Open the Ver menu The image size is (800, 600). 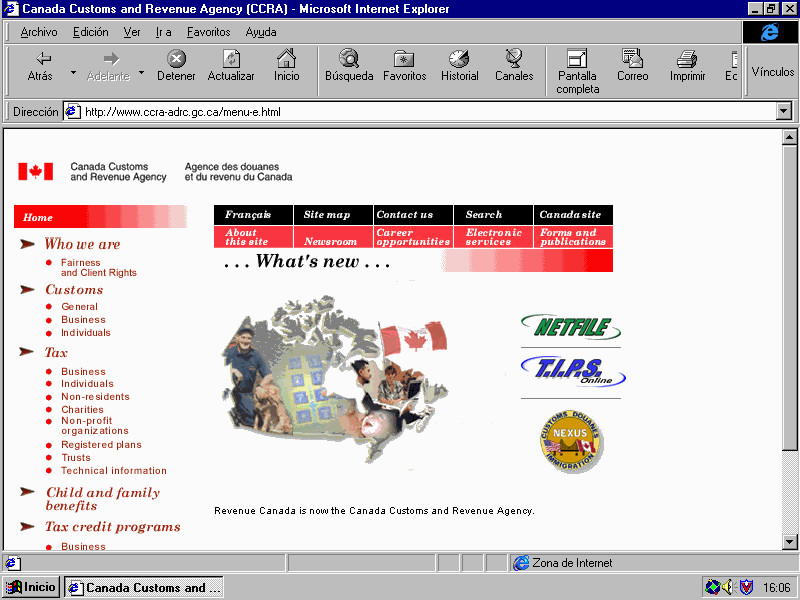pos(132,32)
